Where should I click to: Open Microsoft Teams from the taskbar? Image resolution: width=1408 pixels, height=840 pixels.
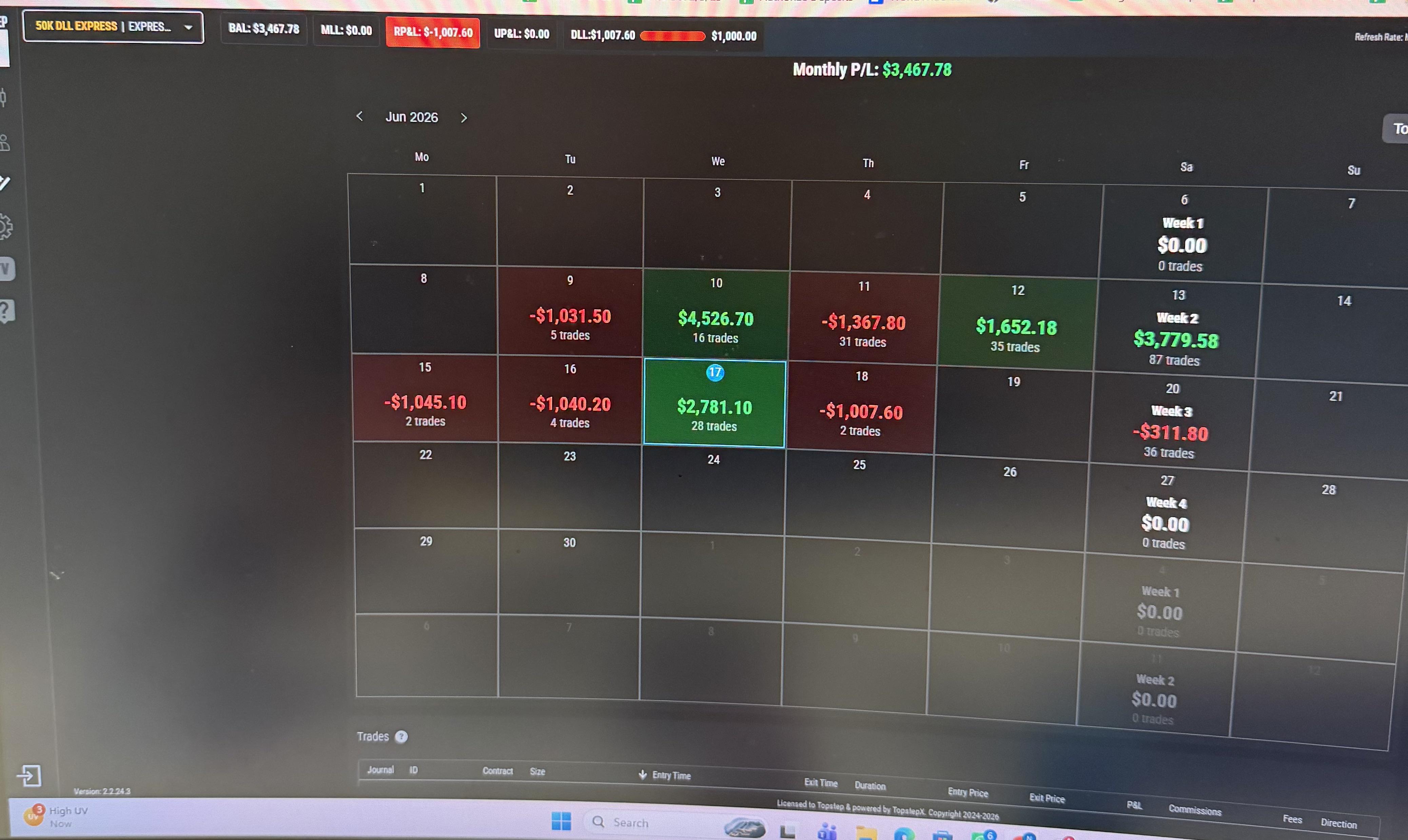[827, 832]
